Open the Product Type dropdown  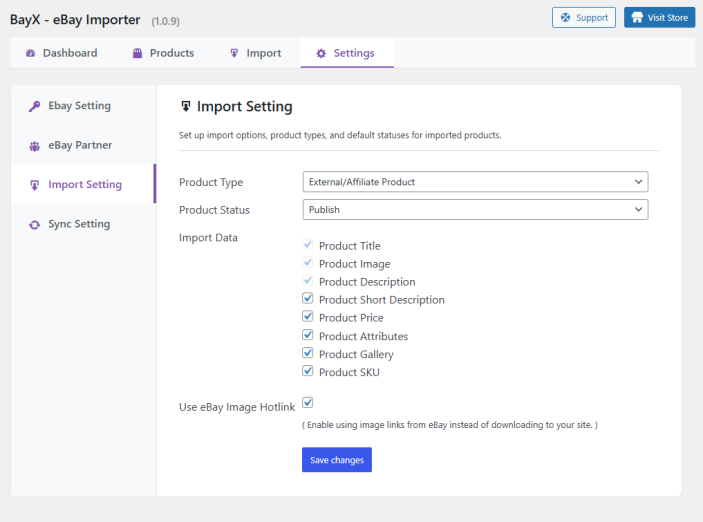tap(475, 182)
